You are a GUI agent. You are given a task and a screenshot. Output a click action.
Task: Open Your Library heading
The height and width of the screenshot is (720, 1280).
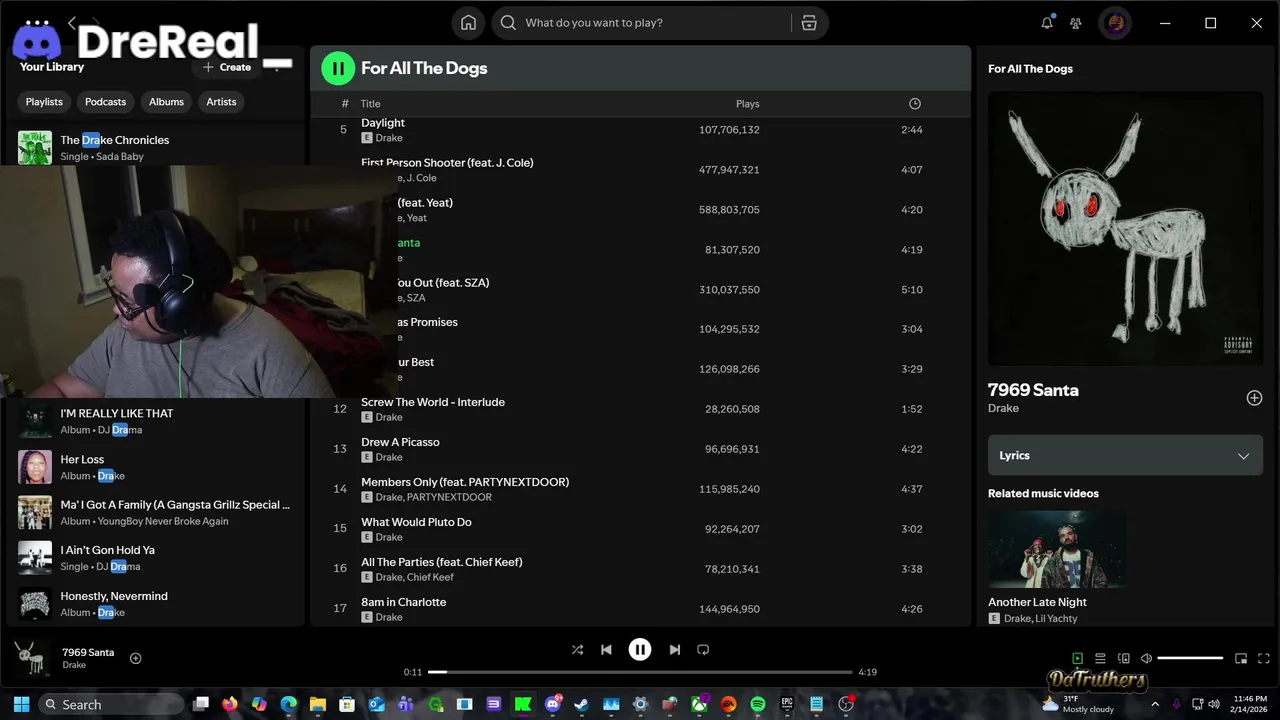click(52, 67)
